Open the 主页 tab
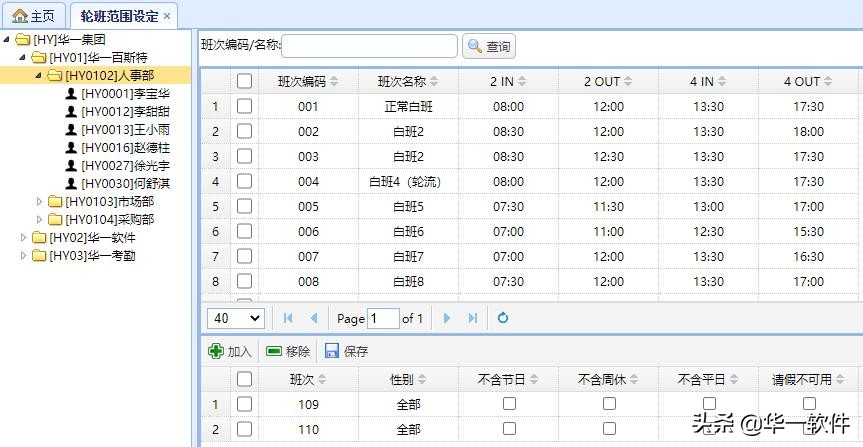This screenshot has height=447, width=863. tap(34, 16)
